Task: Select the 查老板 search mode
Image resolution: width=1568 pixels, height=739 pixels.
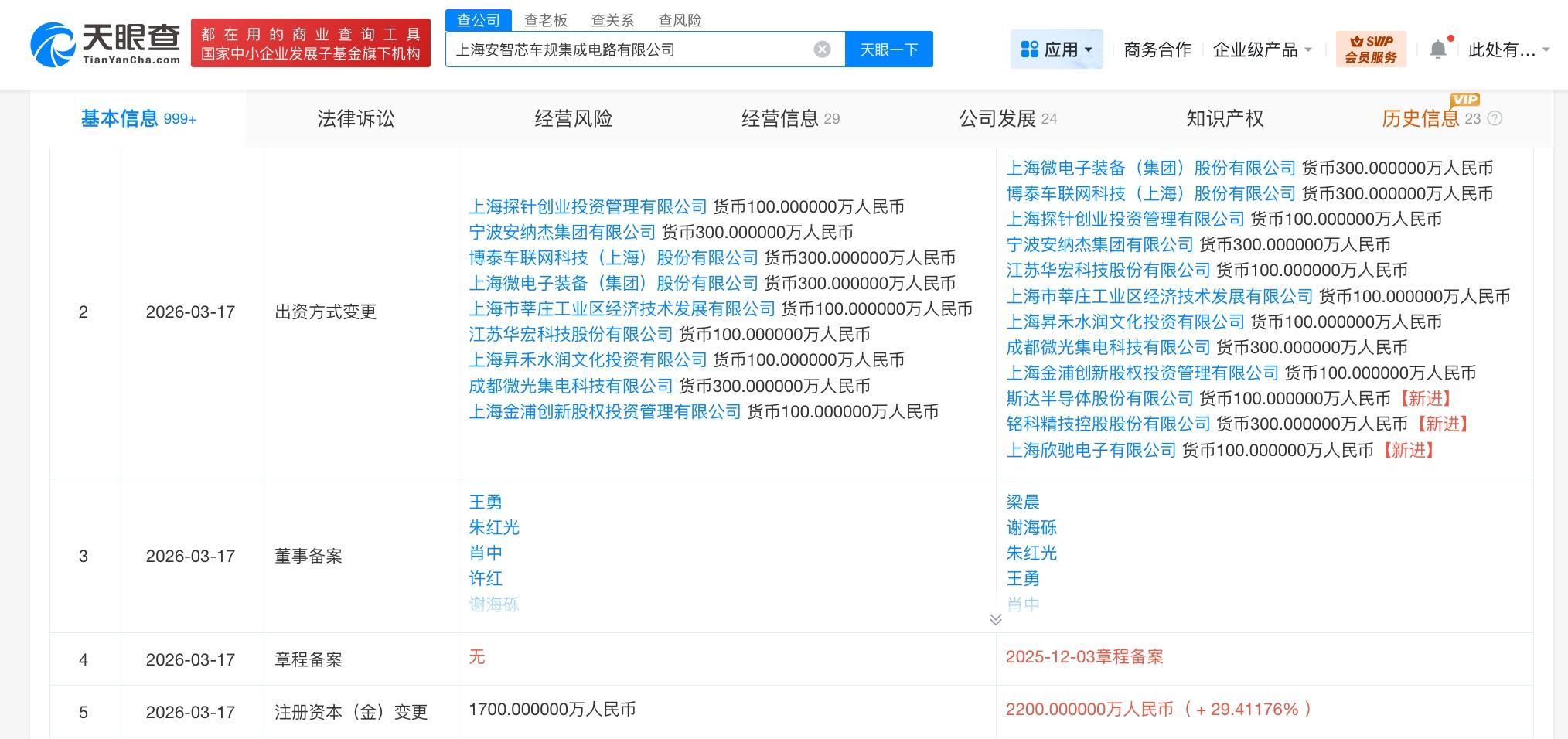Action: (x=545, y=20)
